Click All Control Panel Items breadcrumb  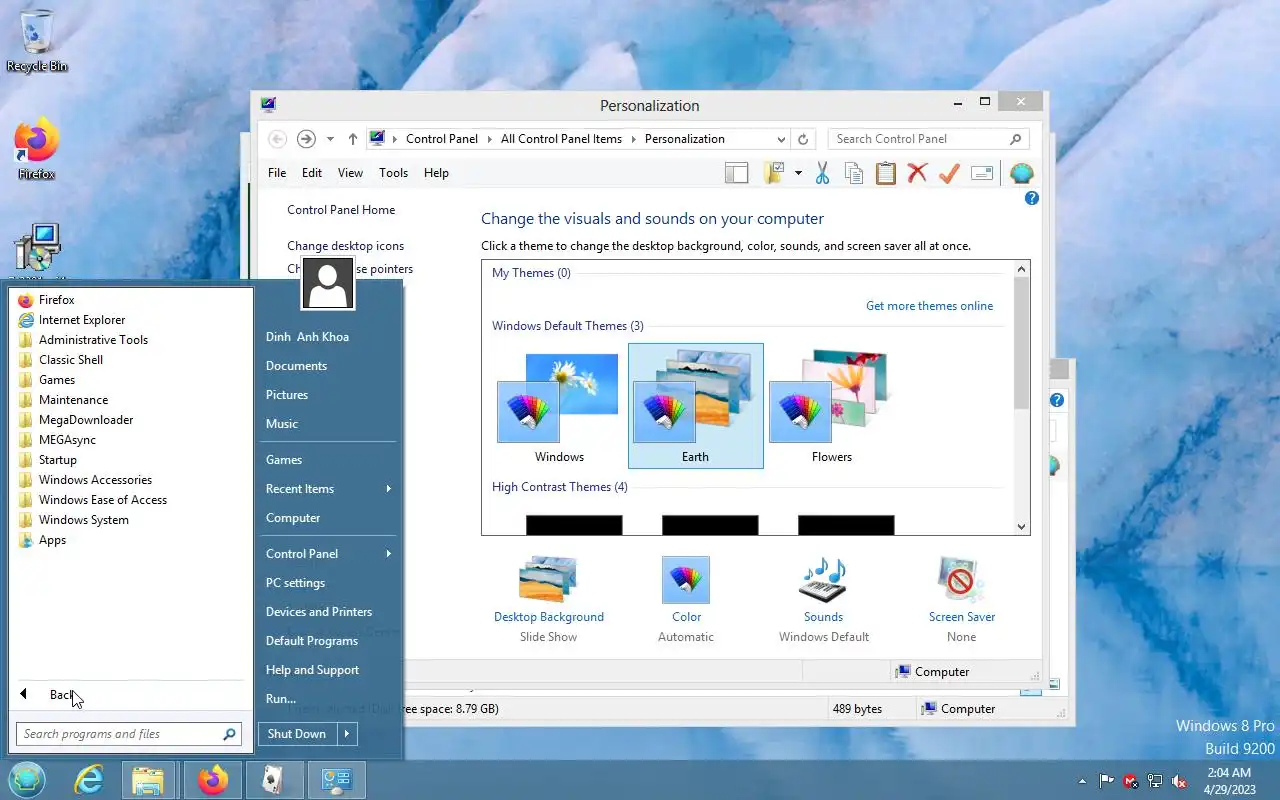click(561, 139)
